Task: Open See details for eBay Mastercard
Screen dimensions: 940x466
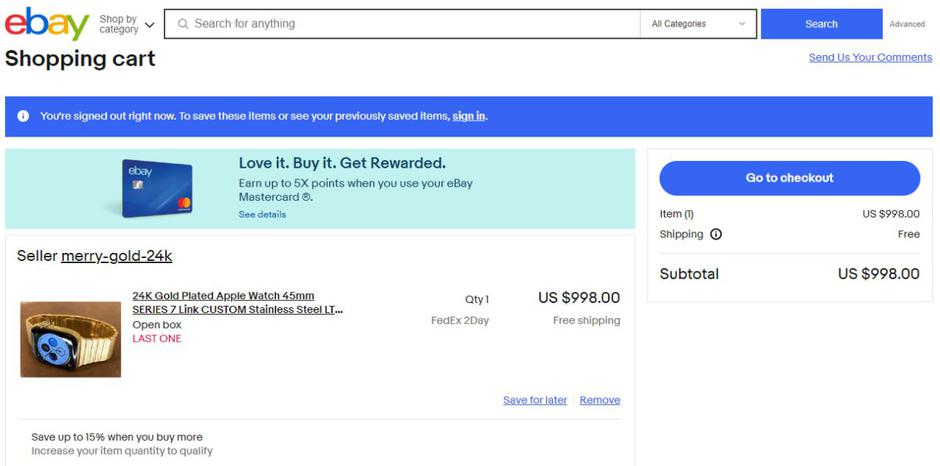Action: coord(262,214)
